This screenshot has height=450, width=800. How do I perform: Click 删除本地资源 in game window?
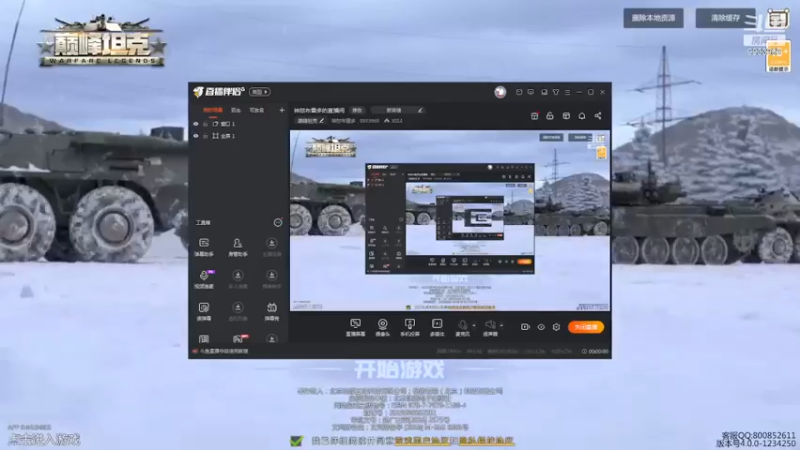click(653, 18)
